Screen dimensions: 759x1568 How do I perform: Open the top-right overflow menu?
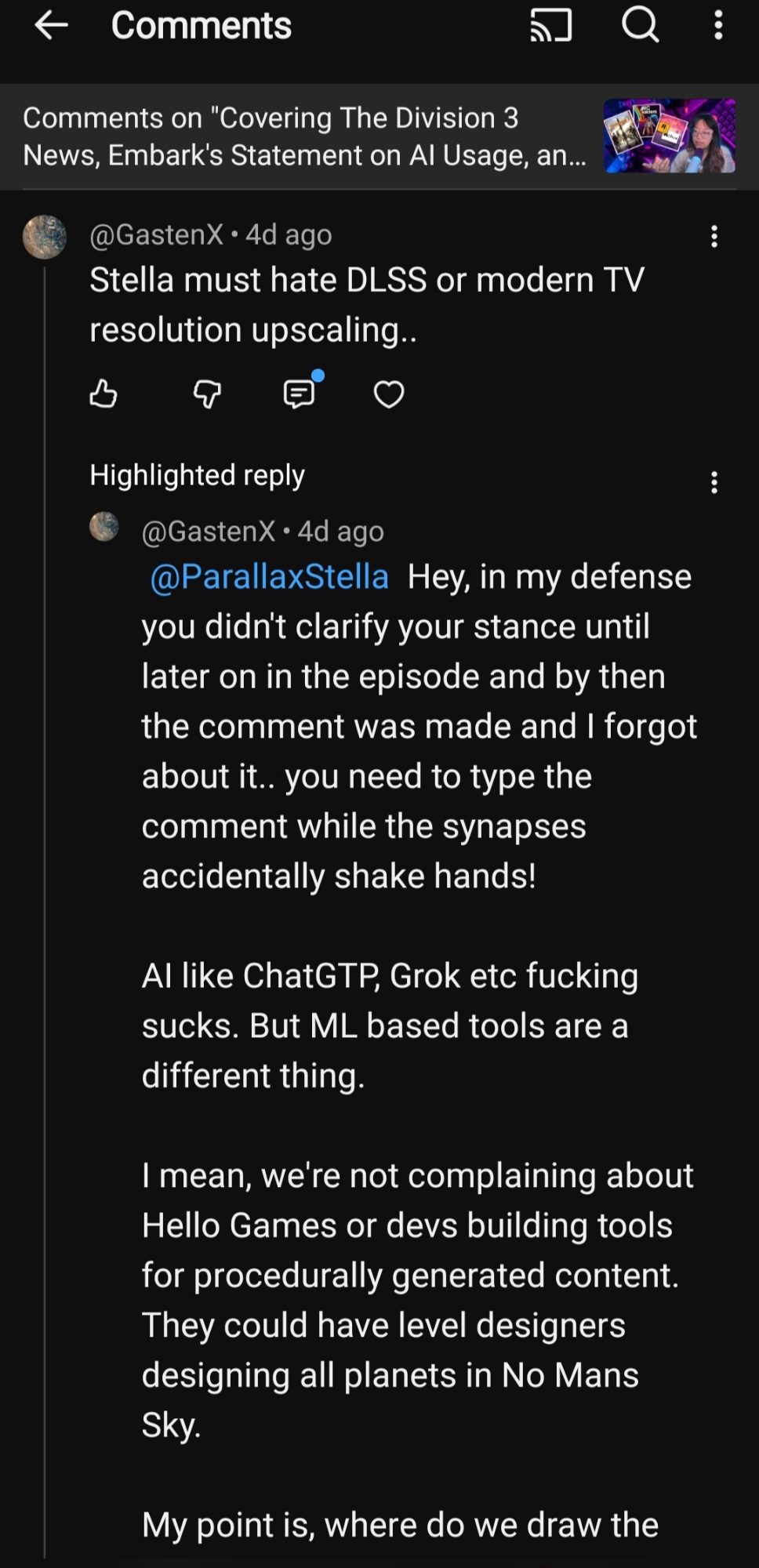pos(717,26)
